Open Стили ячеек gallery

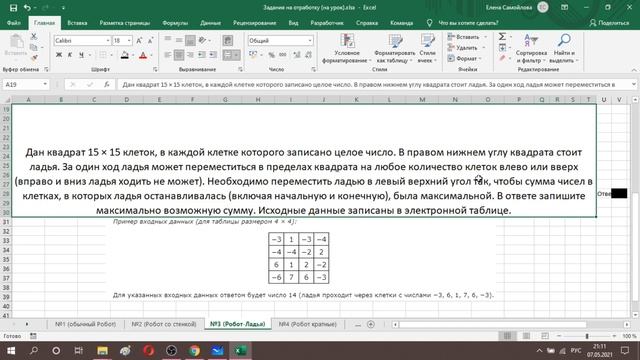427,49
